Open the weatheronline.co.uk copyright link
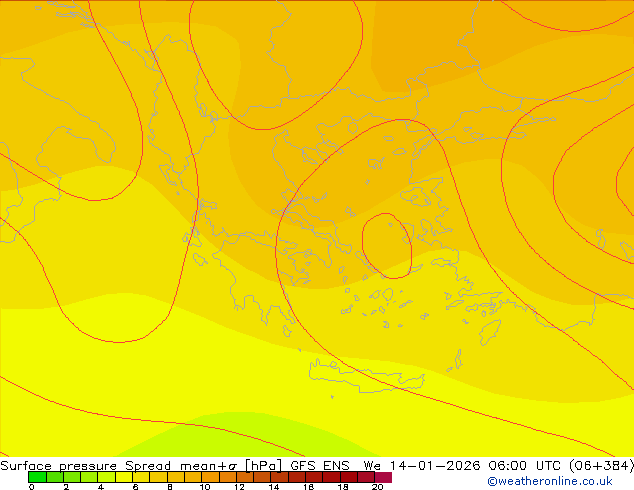The height and width of the screenshot is (490, 634). pos(550,481)
